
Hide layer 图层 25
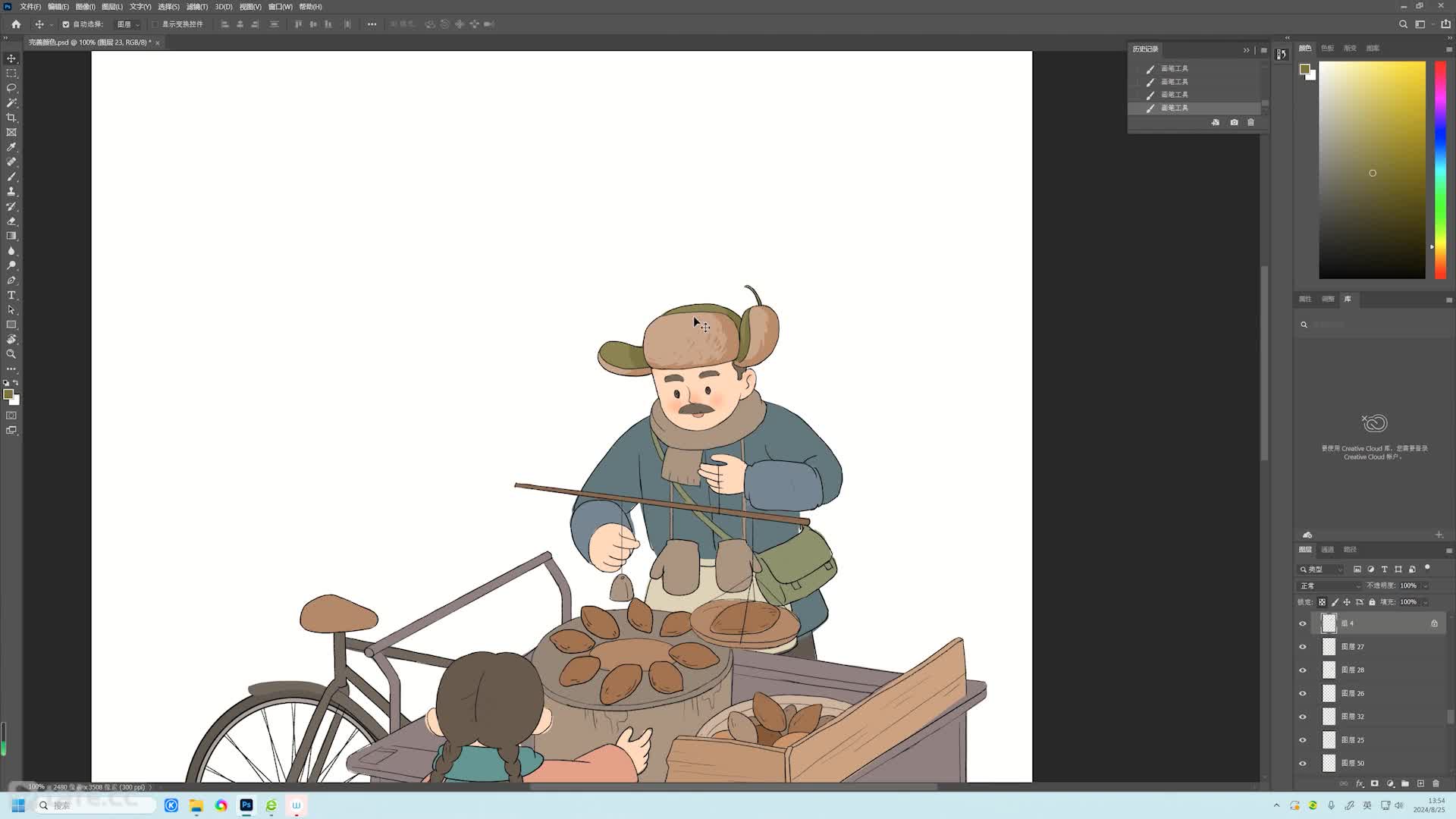click(x=1303, y=740)
